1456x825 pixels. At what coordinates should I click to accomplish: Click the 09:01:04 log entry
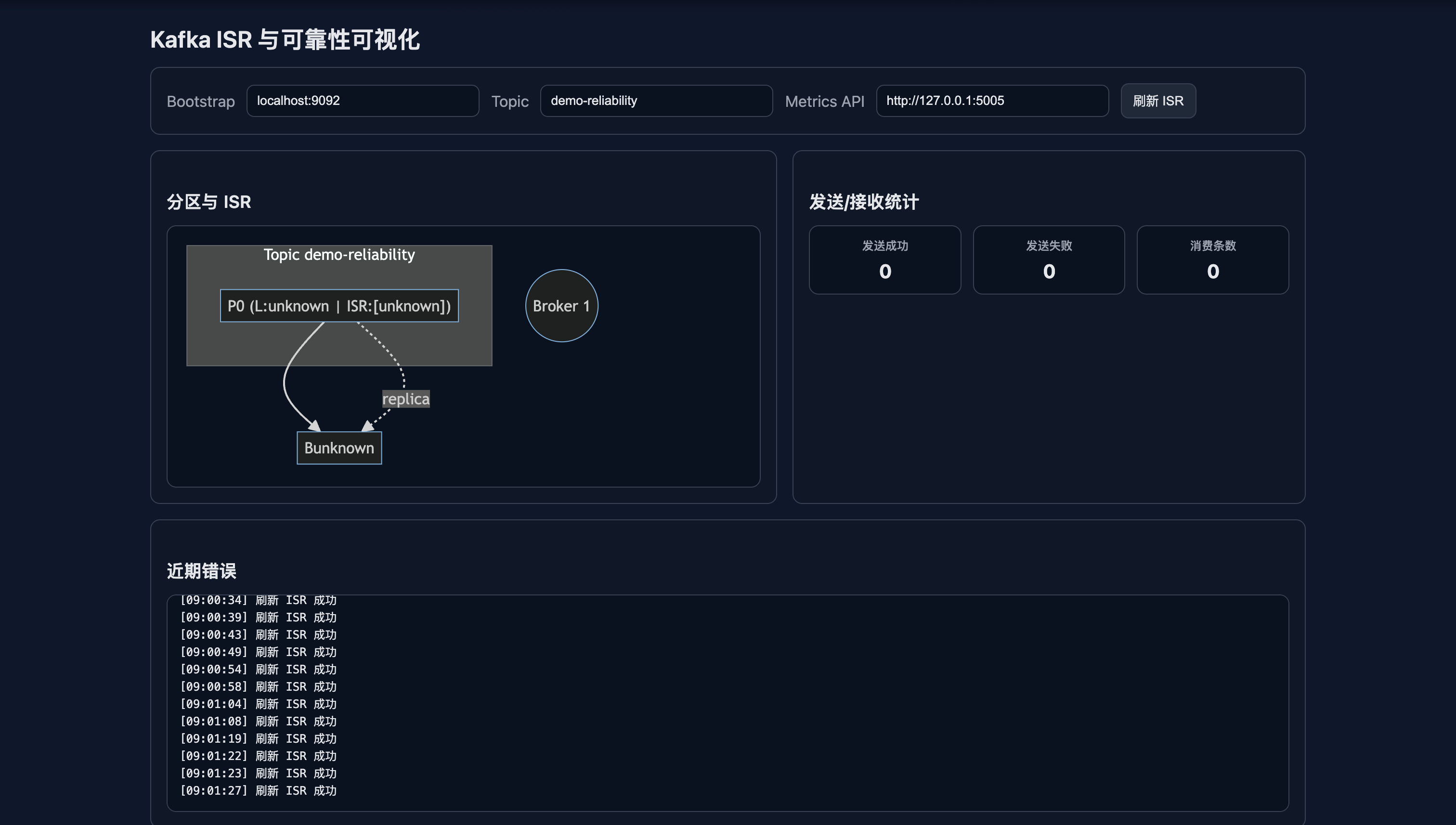click(x=259, y=704)
